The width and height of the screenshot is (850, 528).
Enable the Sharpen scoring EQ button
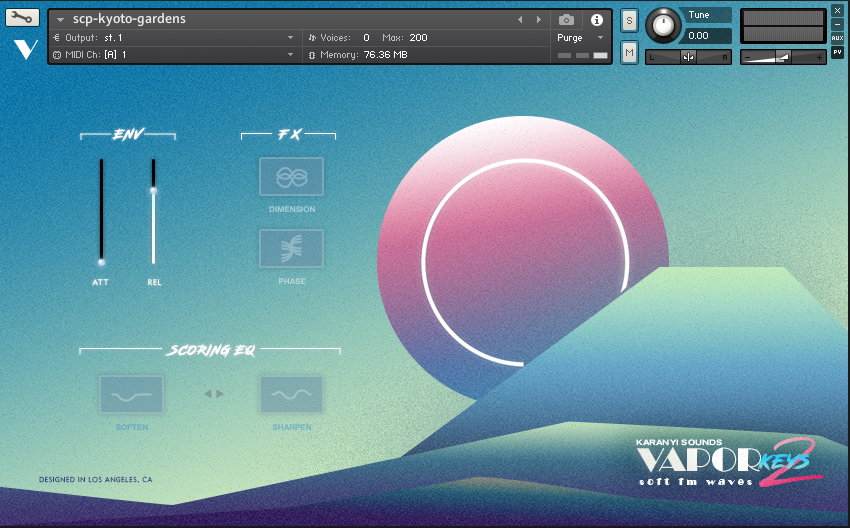pyautogui.click(x=291, y=395)
